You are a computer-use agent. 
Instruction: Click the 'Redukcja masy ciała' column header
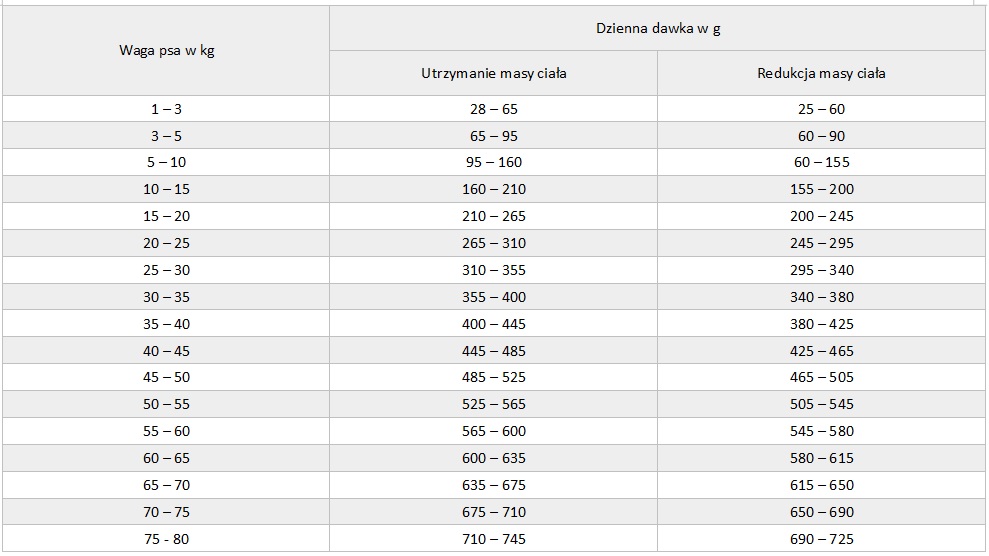coord(821,73)
